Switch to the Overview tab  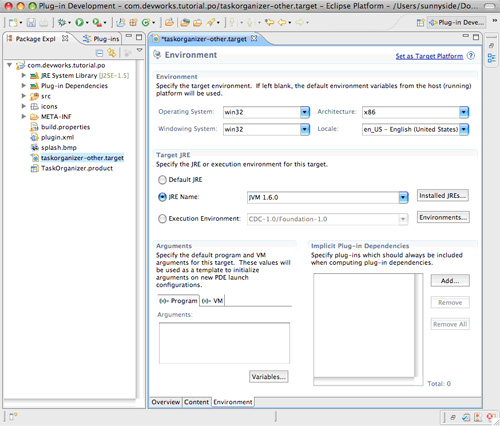pos(166,402)
